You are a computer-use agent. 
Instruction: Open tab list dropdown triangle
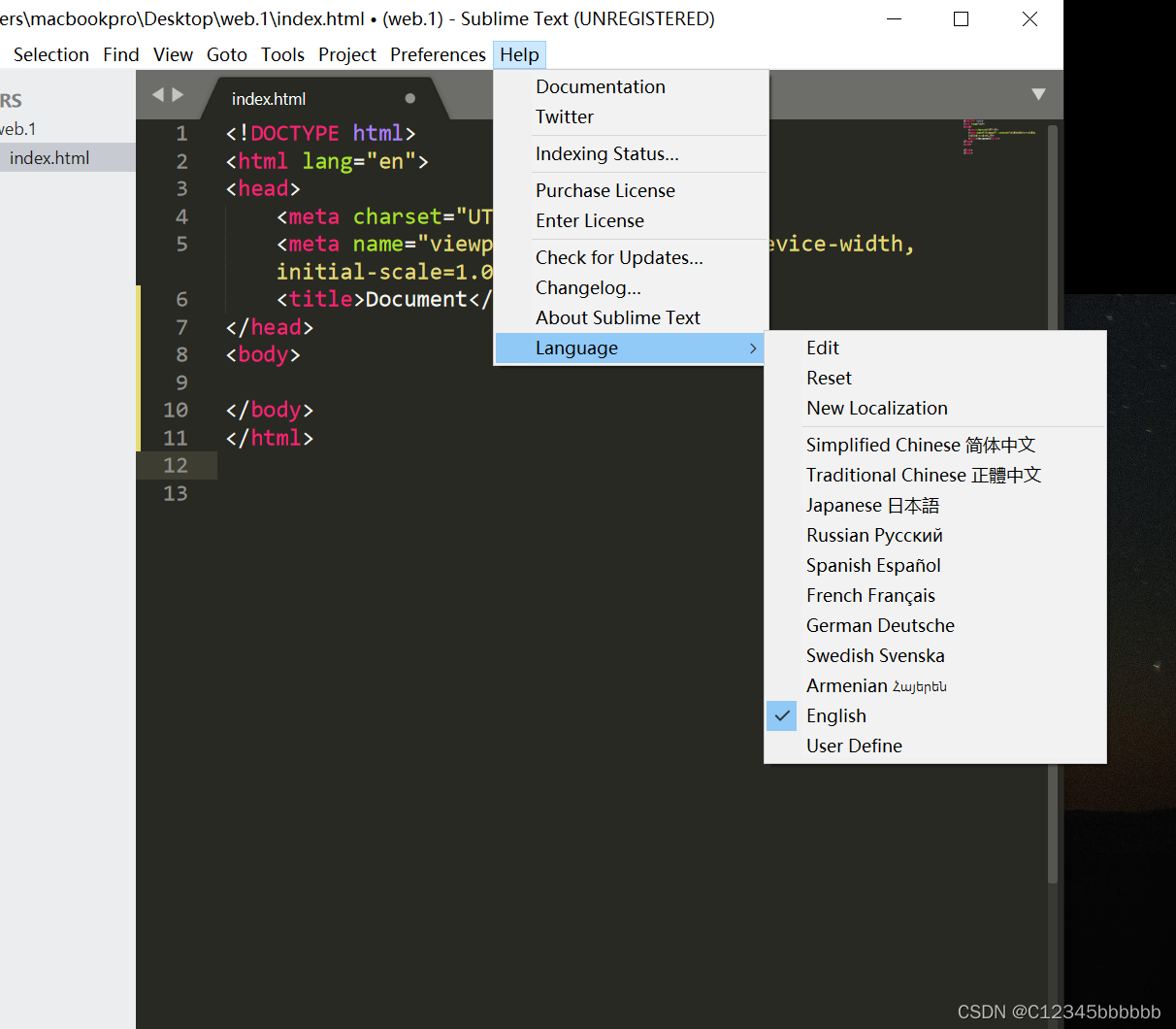point(1038,94)
